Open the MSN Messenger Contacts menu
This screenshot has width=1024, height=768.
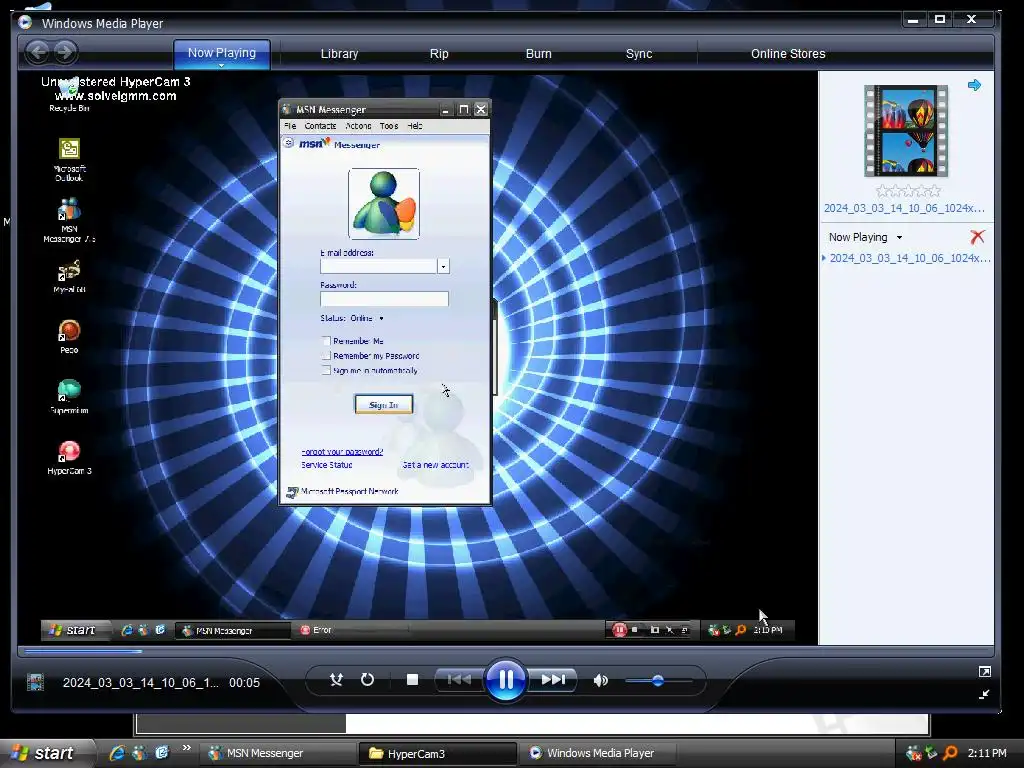coord(320,126)
